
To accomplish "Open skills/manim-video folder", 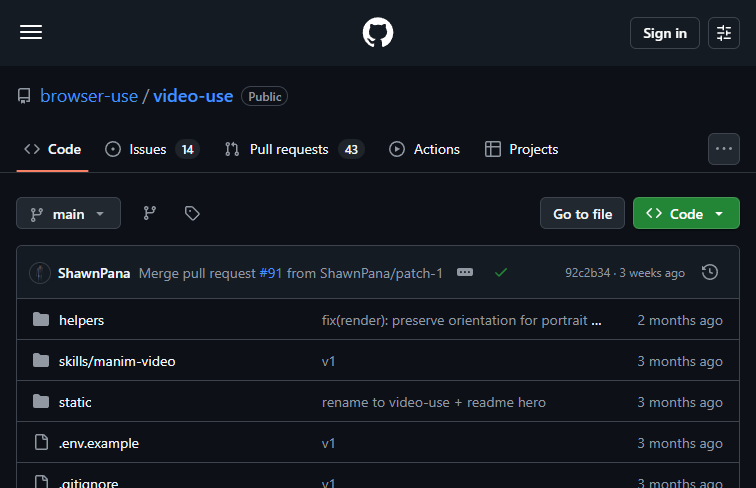I will pos(117,361).
